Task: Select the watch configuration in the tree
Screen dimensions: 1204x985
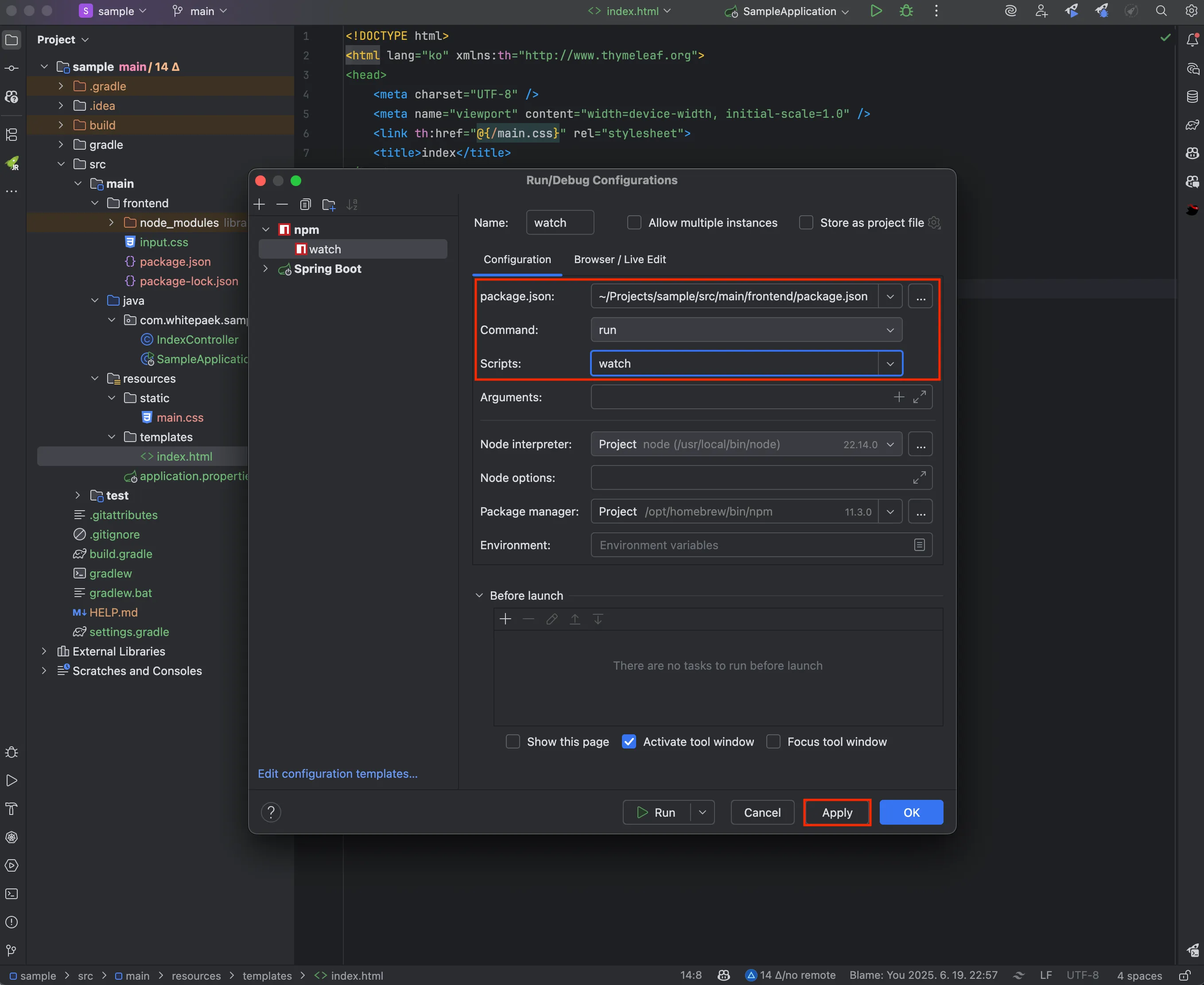Action: pos(353,249)
